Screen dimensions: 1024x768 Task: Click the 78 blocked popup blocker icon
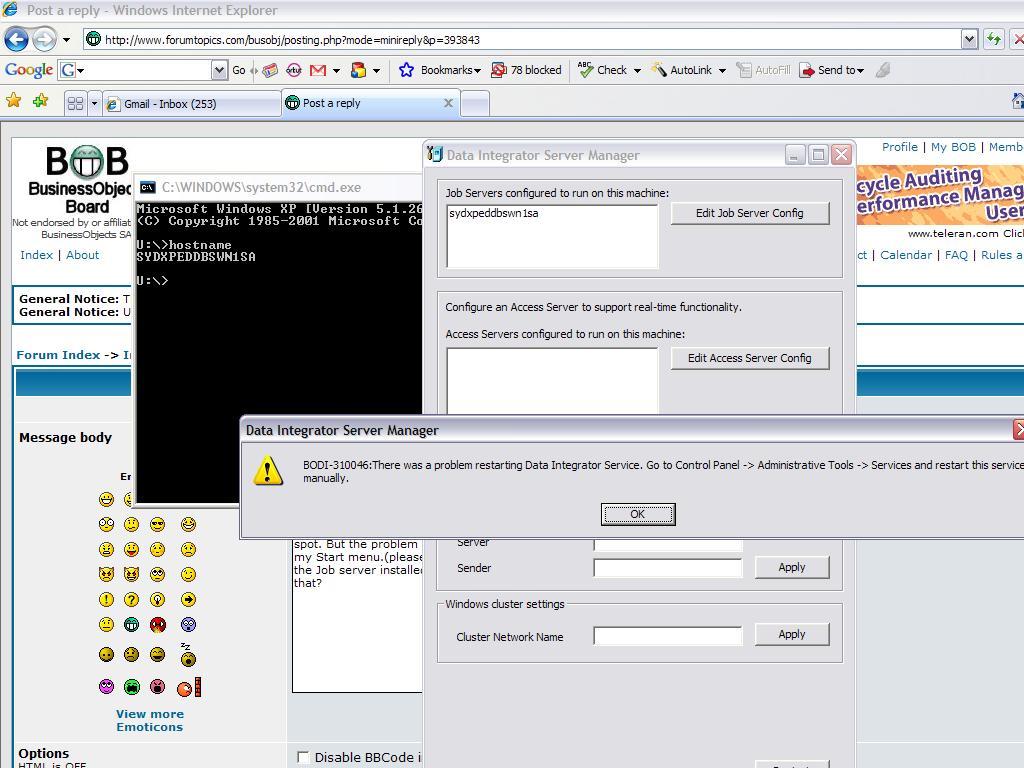500,70
